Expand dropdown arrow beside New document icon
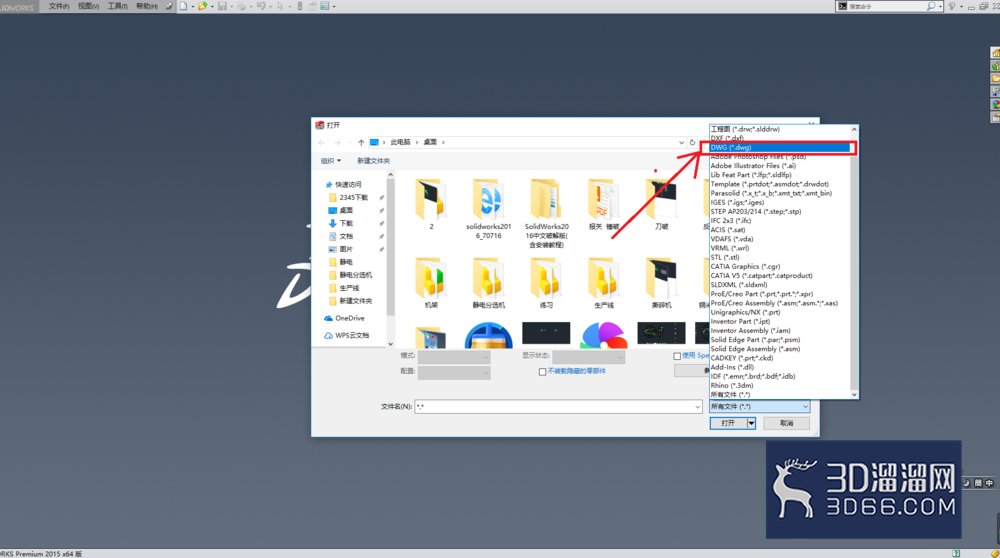Screen dimensions: 1000x558 tap(193, 6)
